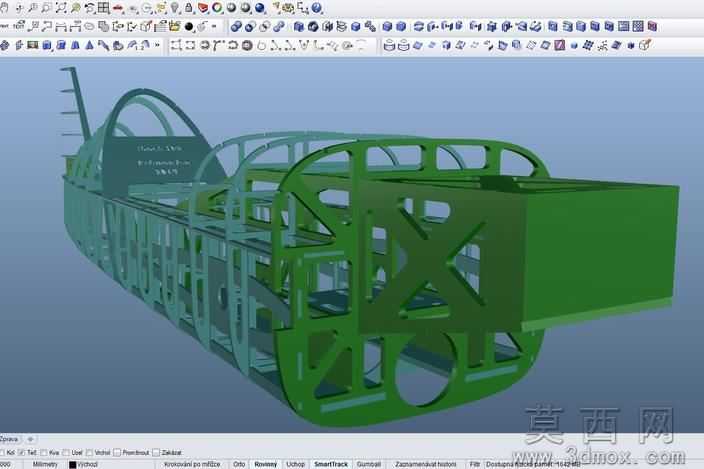Click the black Výchozí layer color swatch
704x469 pixels.
(x=72, y=465)
